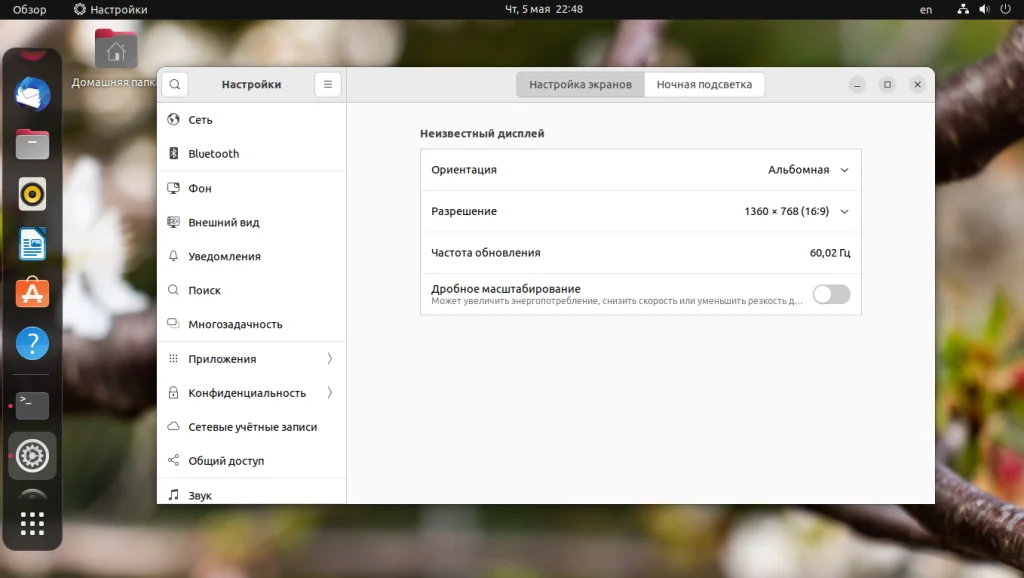Expand the Конфиденциальность sidebar entry
1024x578 pixels.
pyautogui.click(x=250, y=392)
